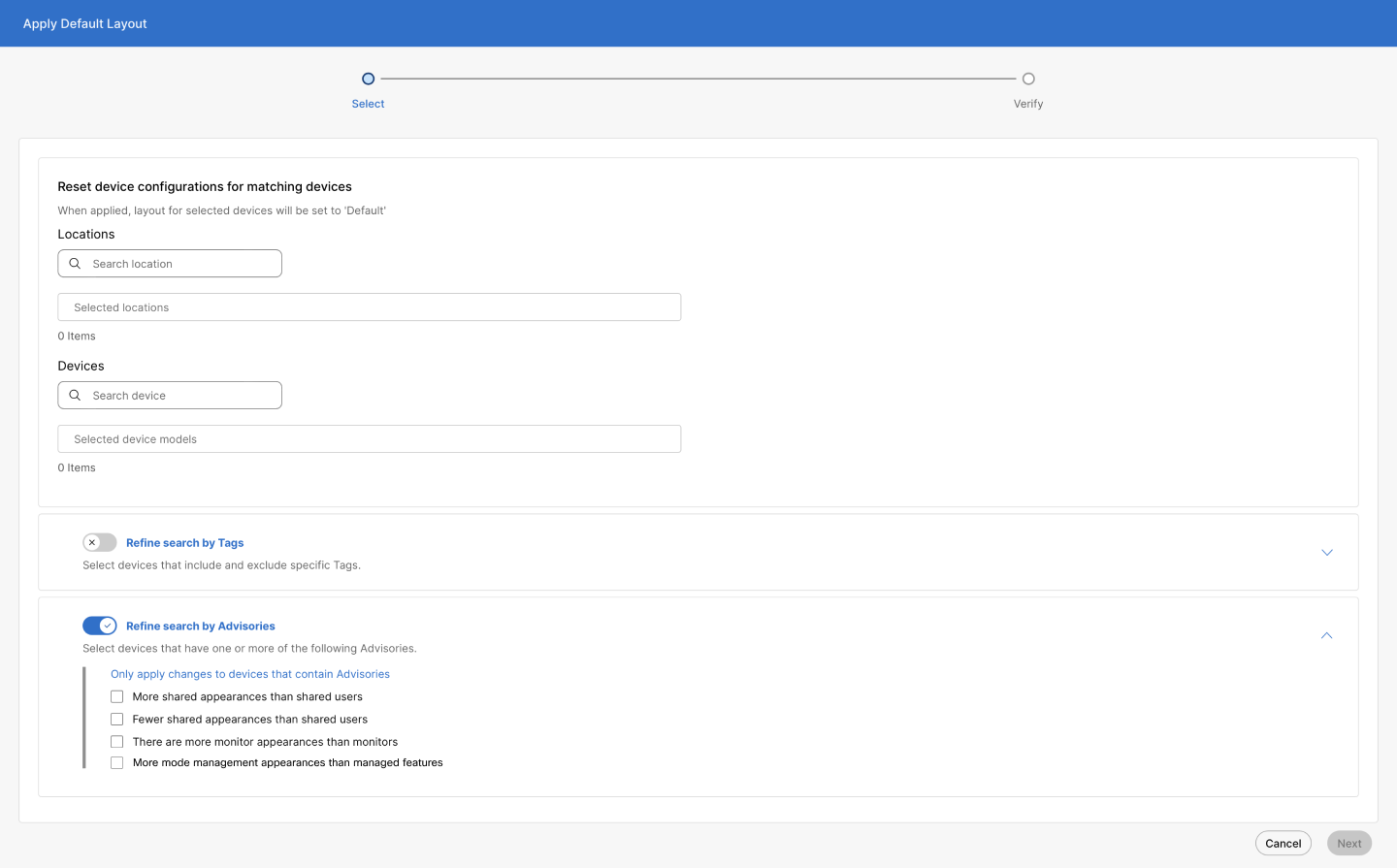Check More shared appearances than shared users
The width and height of the screenshot is (1397, 868).
[117, 697]
